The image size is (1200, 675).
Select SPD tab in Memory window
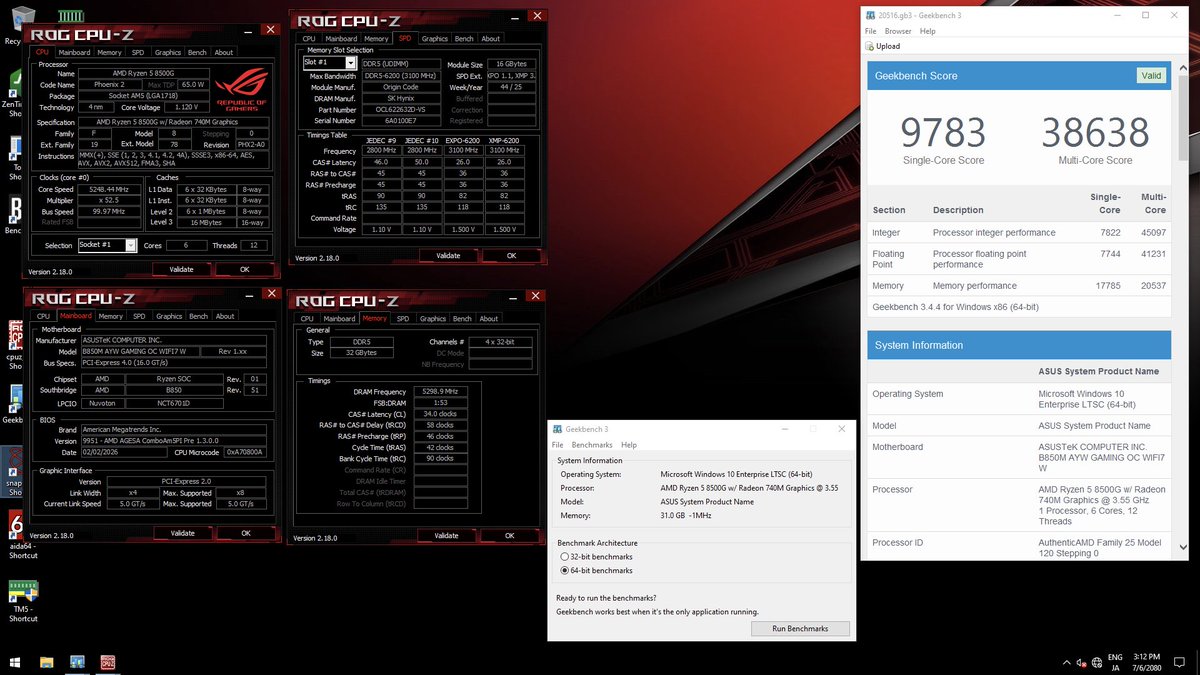click(402, 318)
